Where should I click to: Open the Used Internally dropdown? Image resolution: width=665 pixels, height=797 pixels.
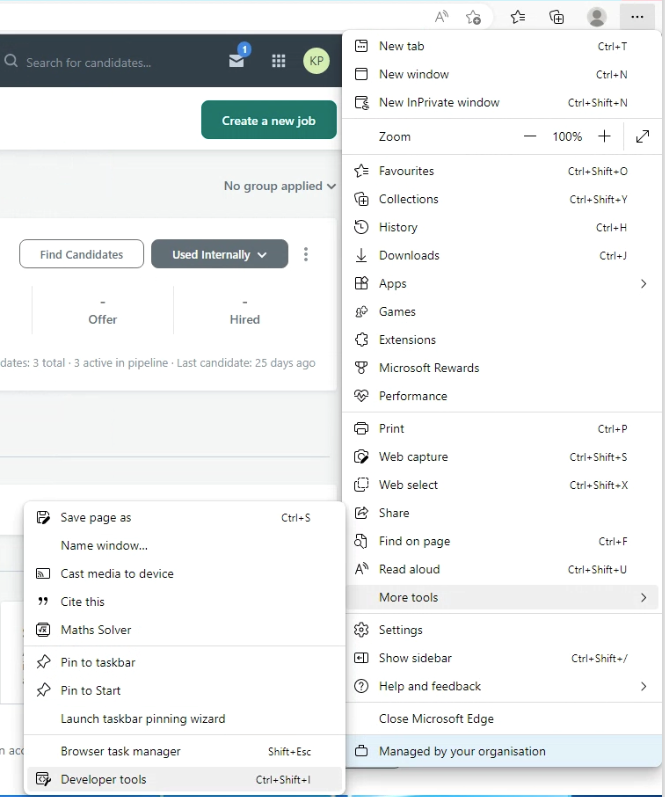(220, 254)
